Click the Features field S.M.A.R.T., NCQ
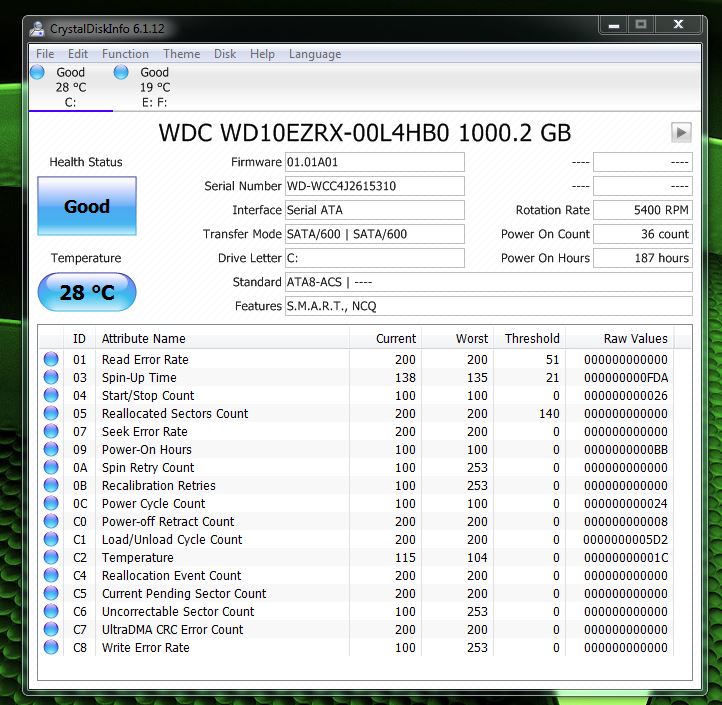This screenshot has width=722, height=705. pyautogui.click(x=489, y=306)
